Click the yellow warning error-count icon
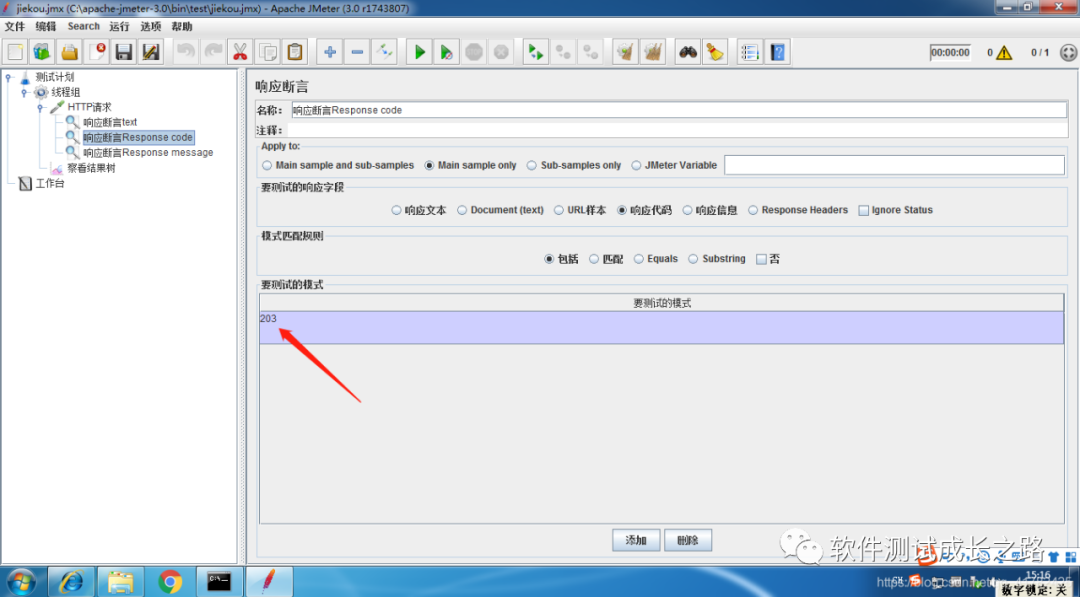 tap(1004, 52)
